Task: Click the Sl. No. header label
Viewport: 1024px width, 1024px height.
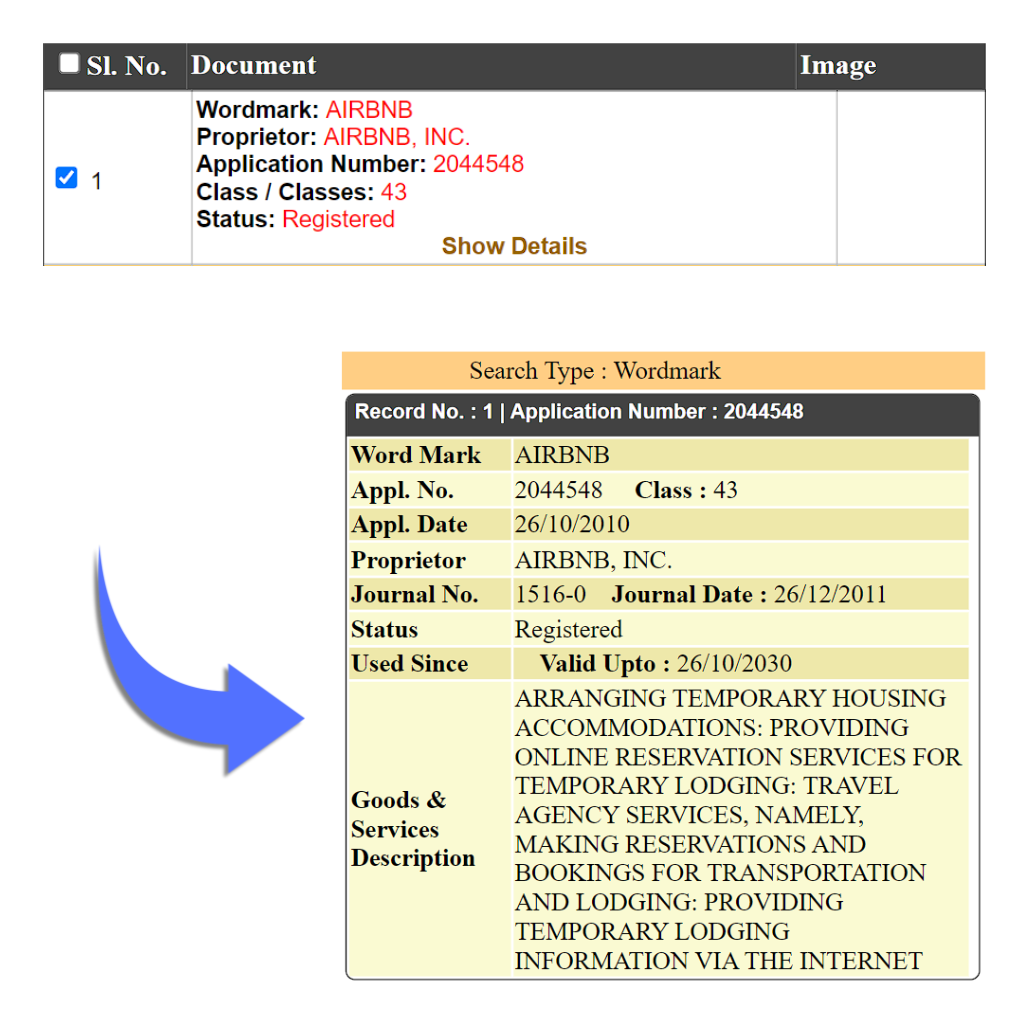Action: click(x=126, y=67)
